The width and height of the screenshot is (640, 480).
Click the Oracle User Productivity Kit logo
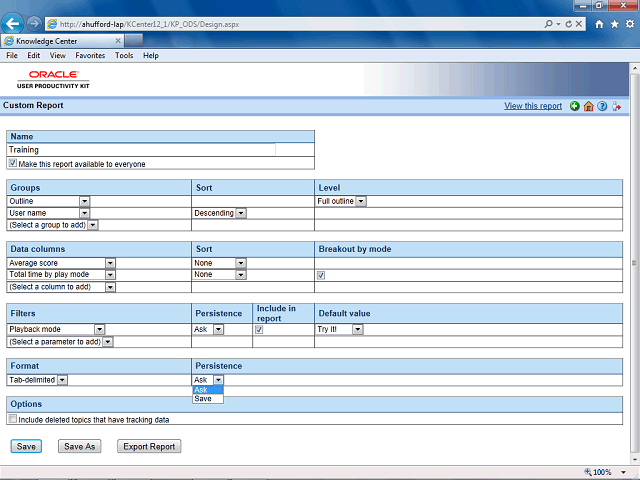pos(53,79)
